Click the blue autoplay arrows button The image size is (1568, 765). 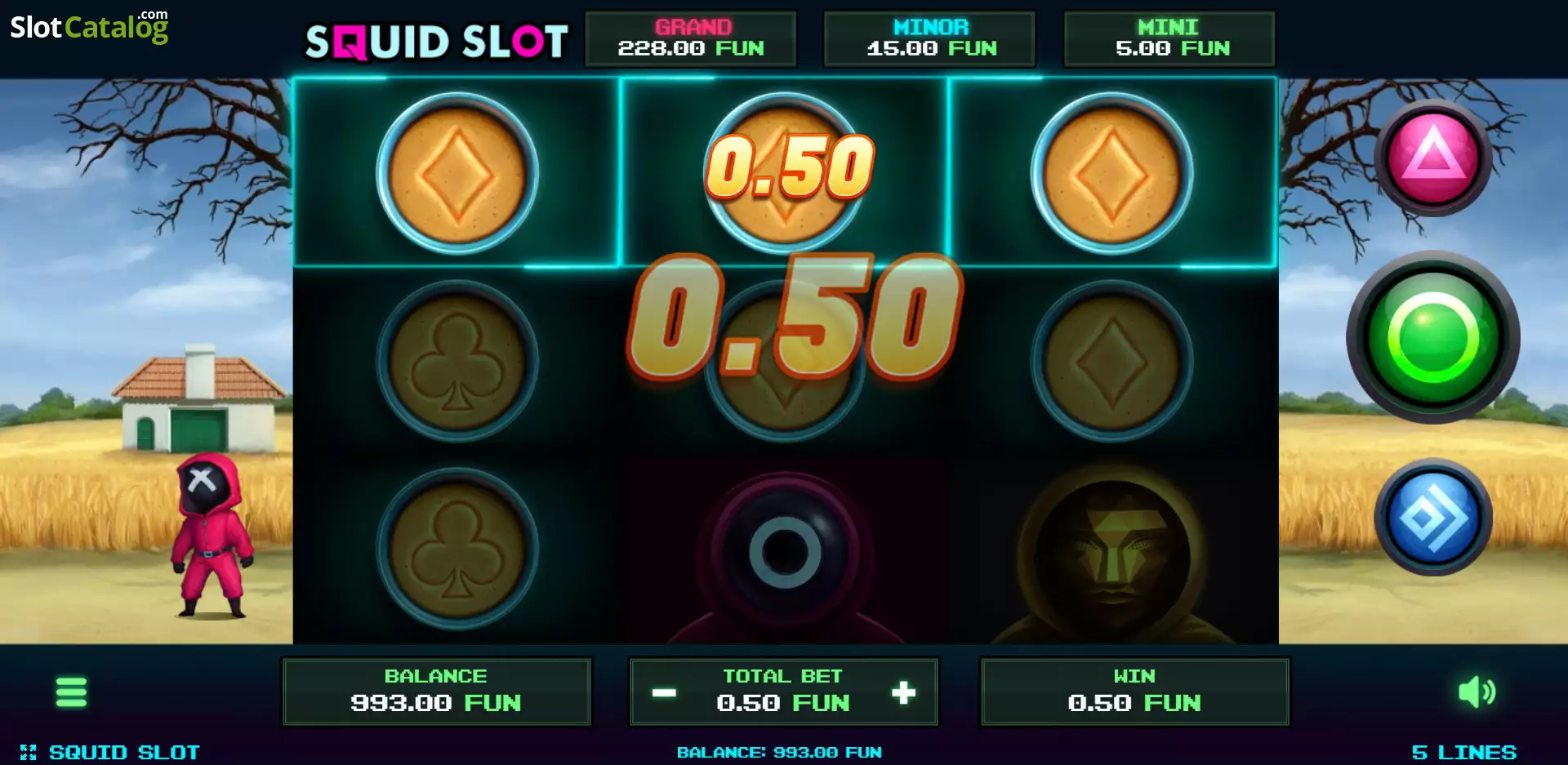[1433, 518]
